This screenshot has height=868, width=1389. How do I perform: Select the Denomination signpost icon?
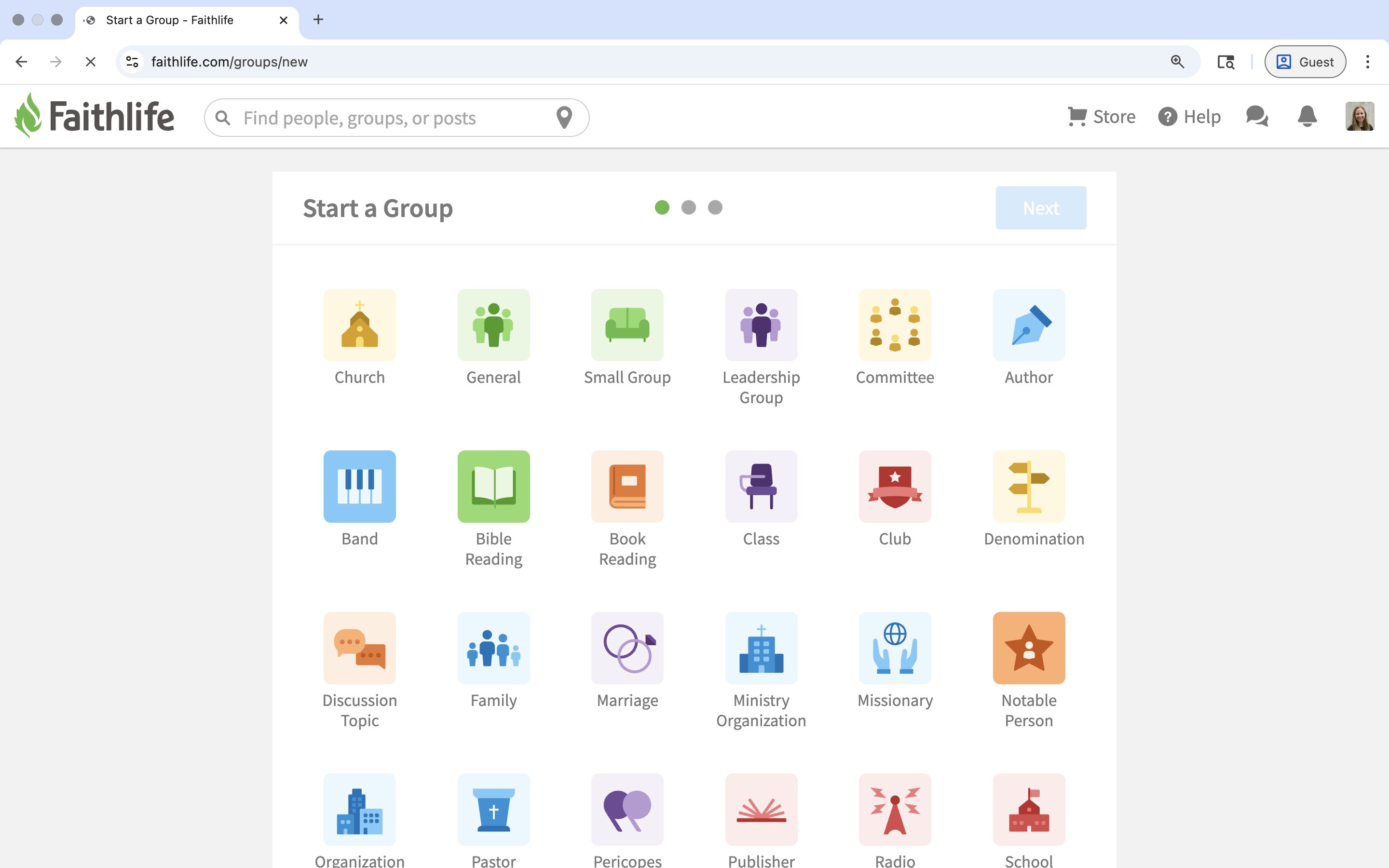coord(1029,486)
